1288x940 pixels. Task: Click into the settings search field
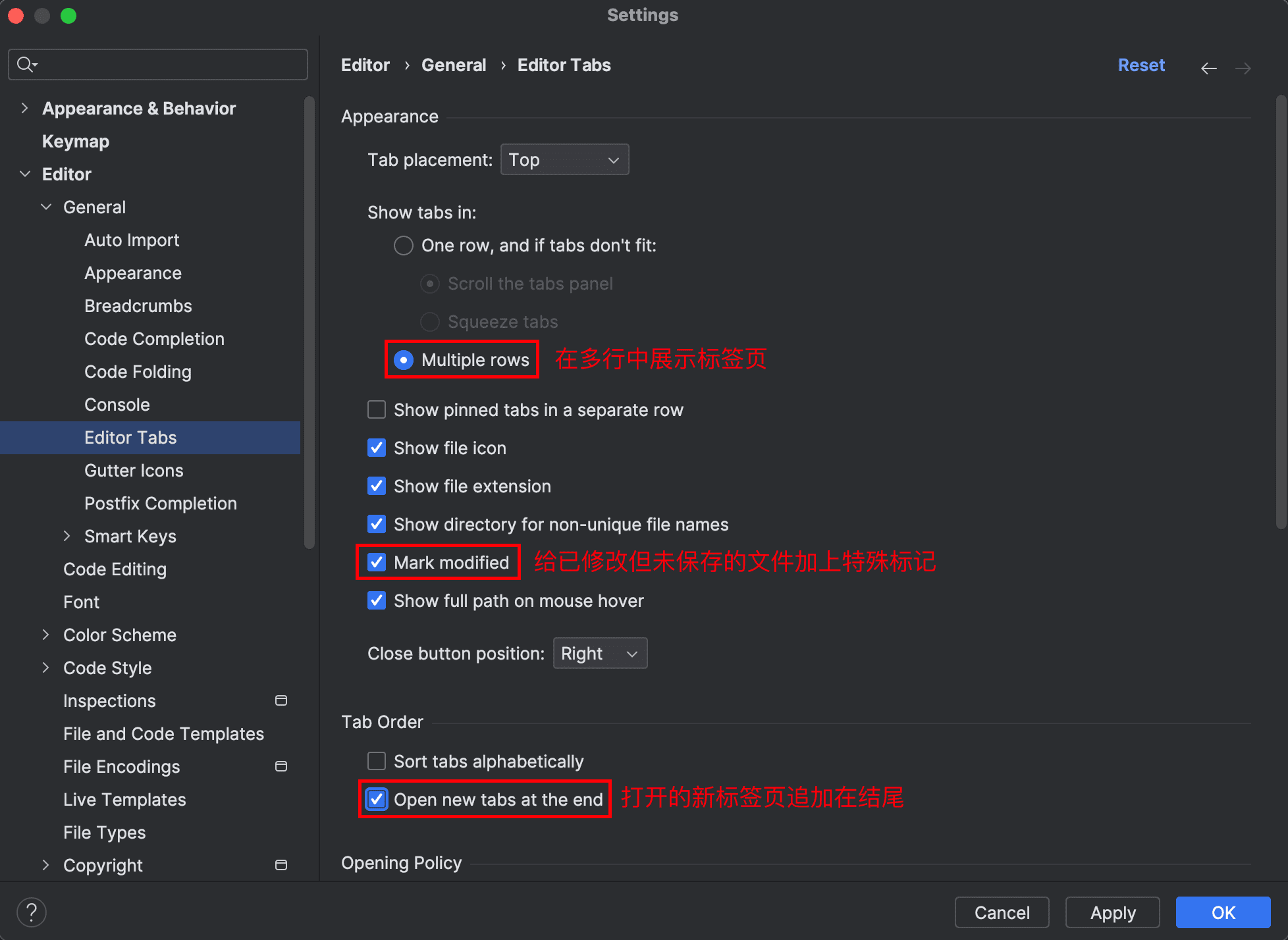[158, 65]
